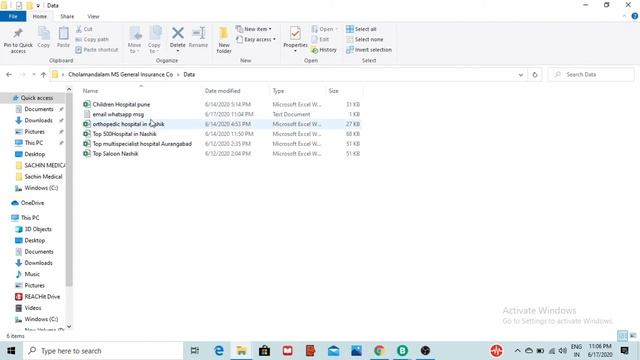Switch to the Share ribbon tab

click(x=67, y=16)
